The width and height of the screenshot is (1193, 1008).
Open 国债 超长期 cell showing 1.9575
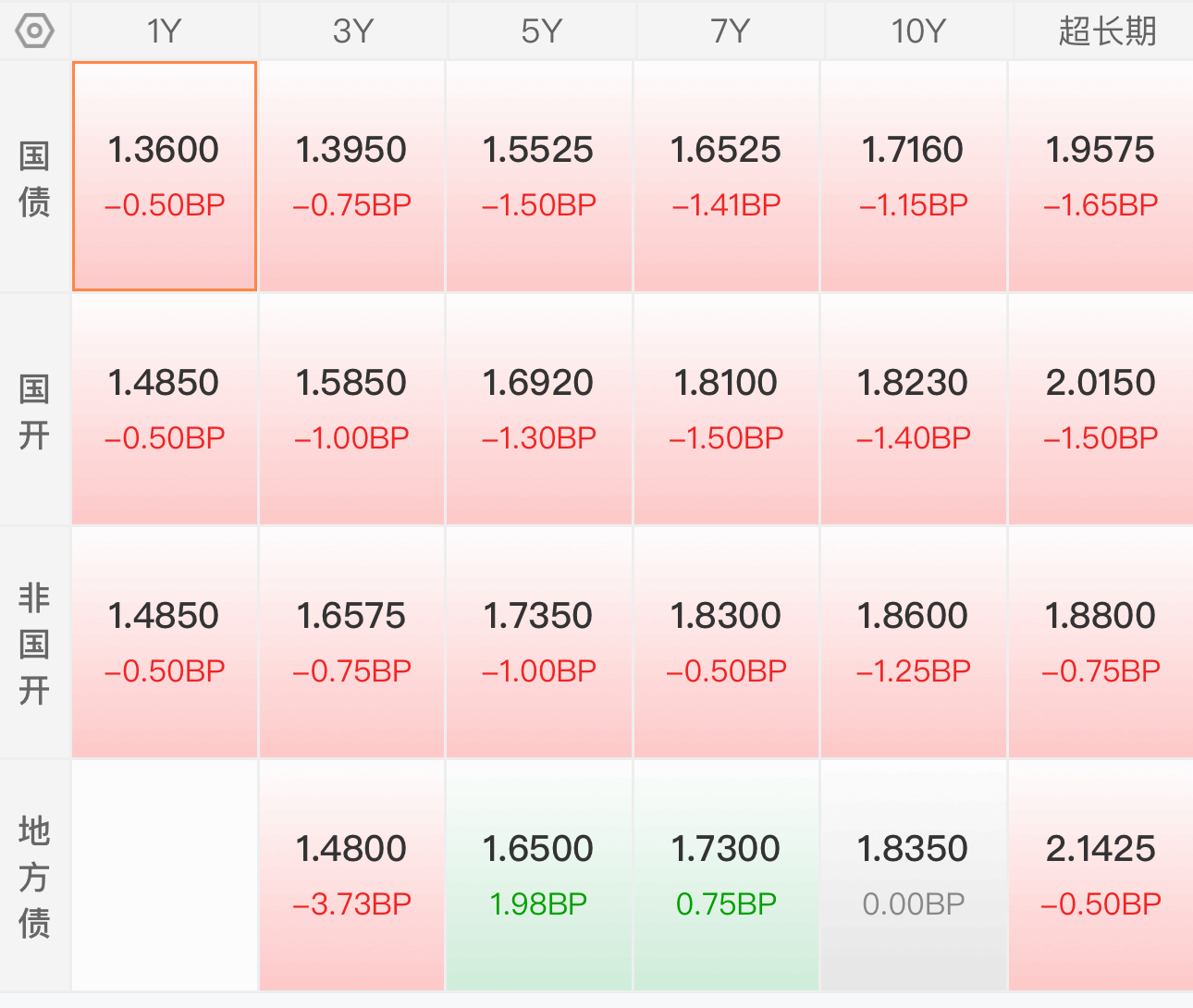(1101, 177)
